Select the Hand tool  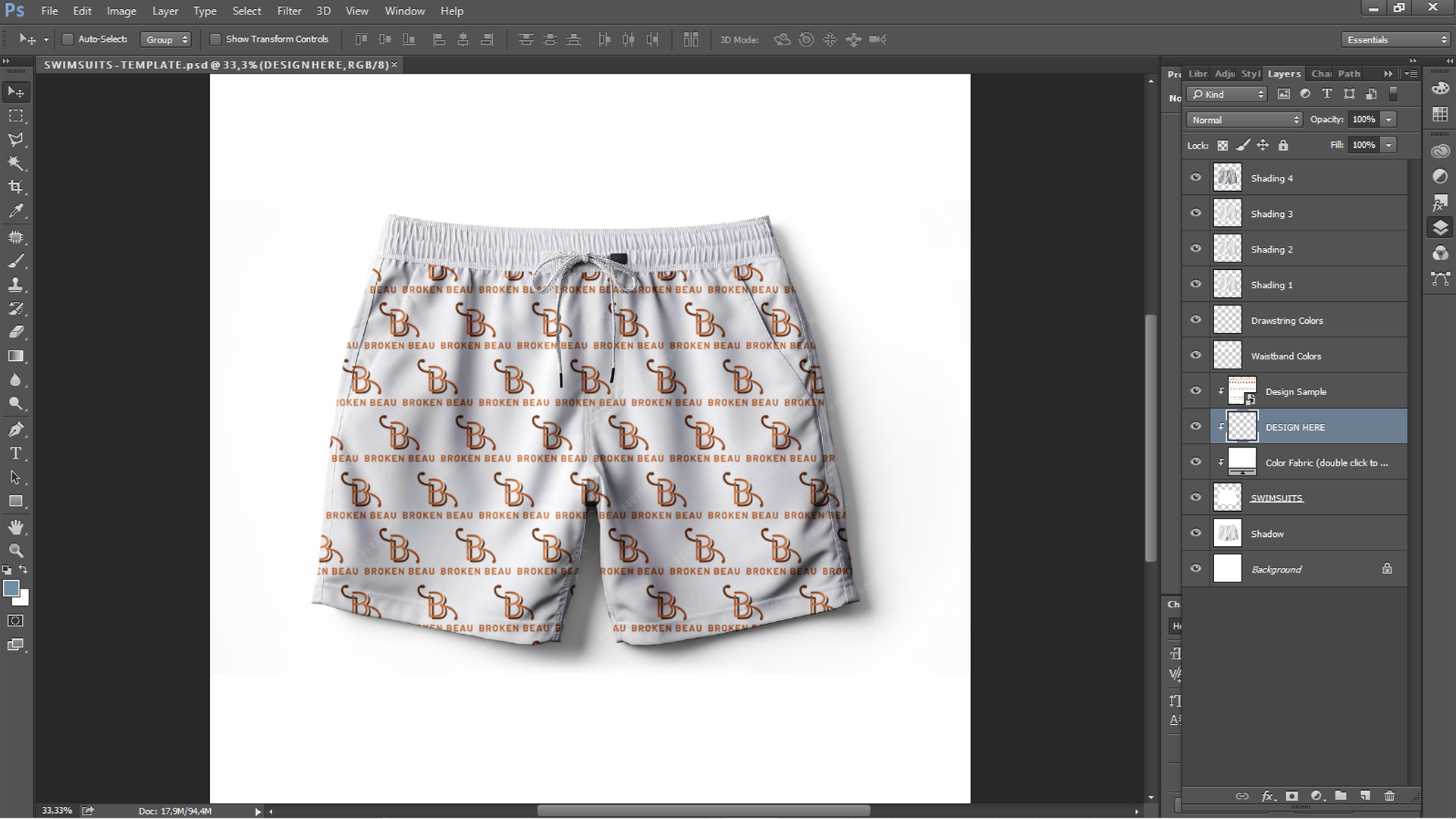click(x=16, y=527)
